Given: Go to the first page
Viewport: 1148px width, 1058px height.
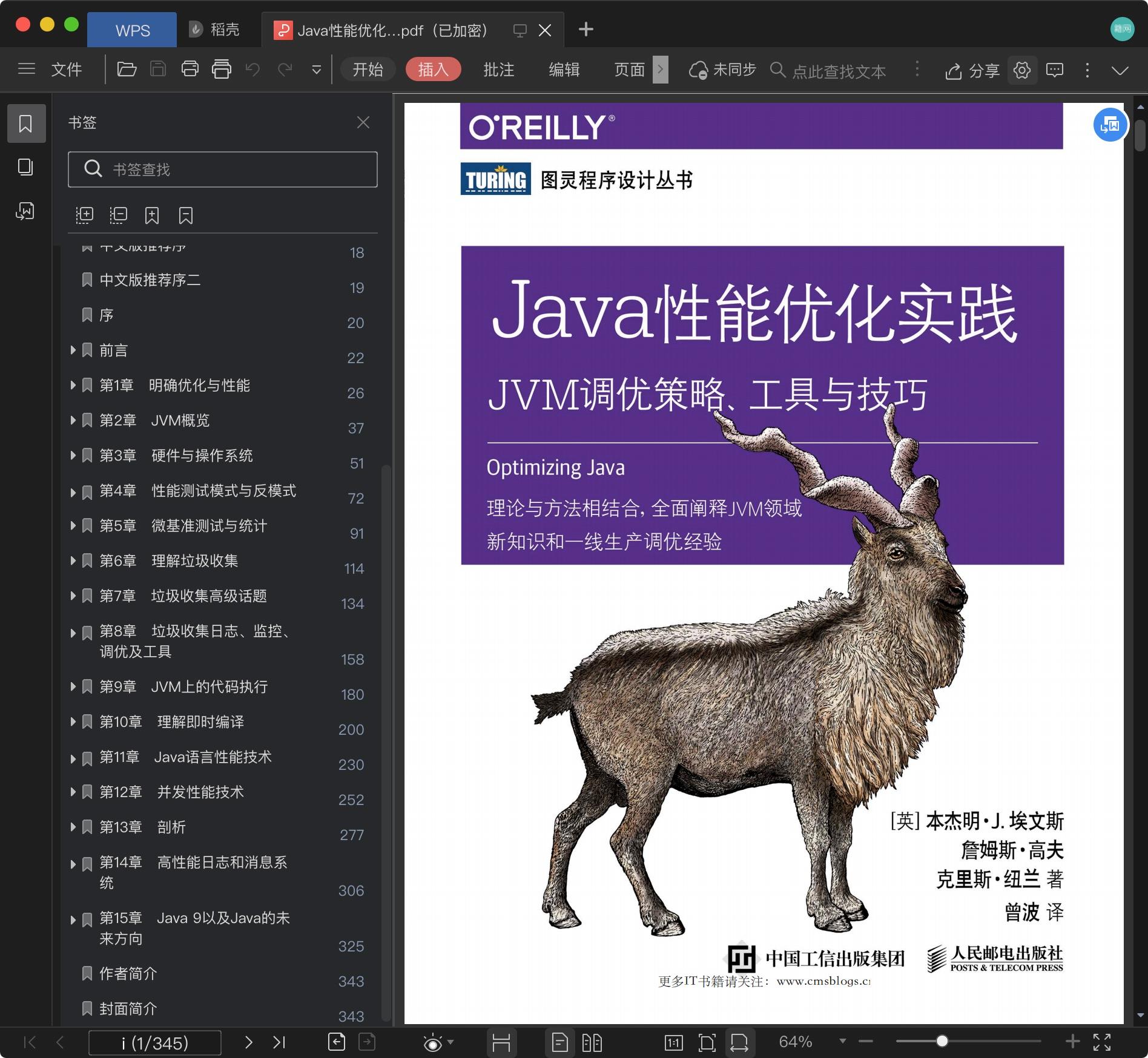Looking at the screenshot, I should (x=29, y=1042).
